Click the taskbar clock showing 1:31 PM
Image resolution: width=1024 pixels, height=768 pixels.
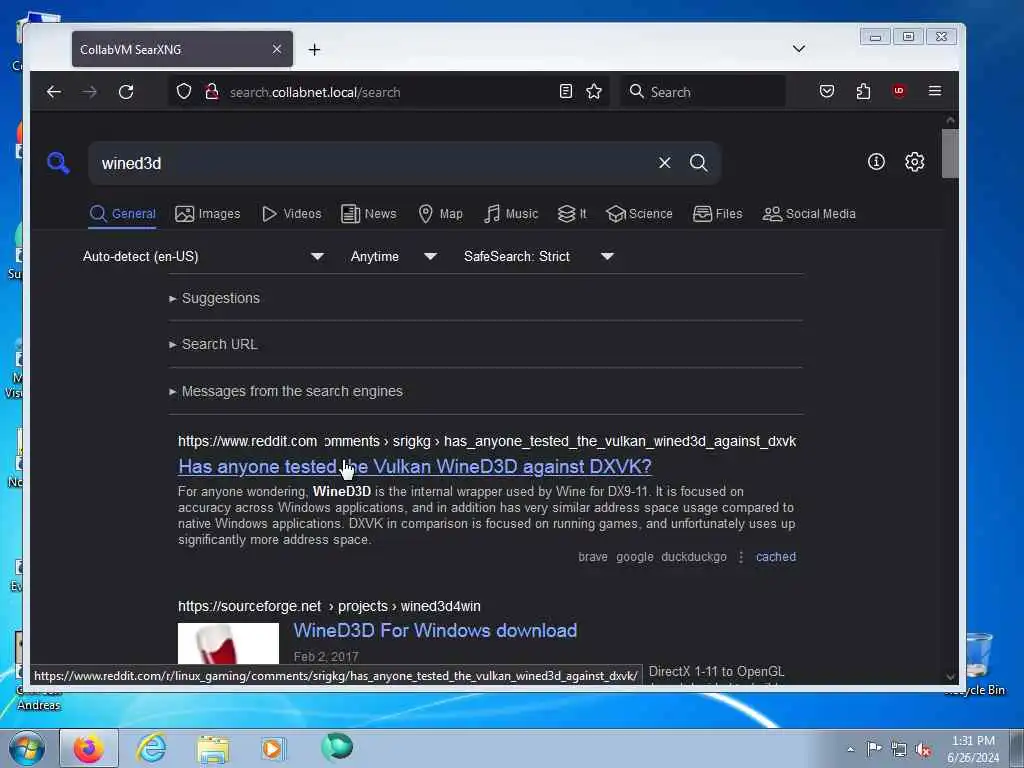coord(973,749)
